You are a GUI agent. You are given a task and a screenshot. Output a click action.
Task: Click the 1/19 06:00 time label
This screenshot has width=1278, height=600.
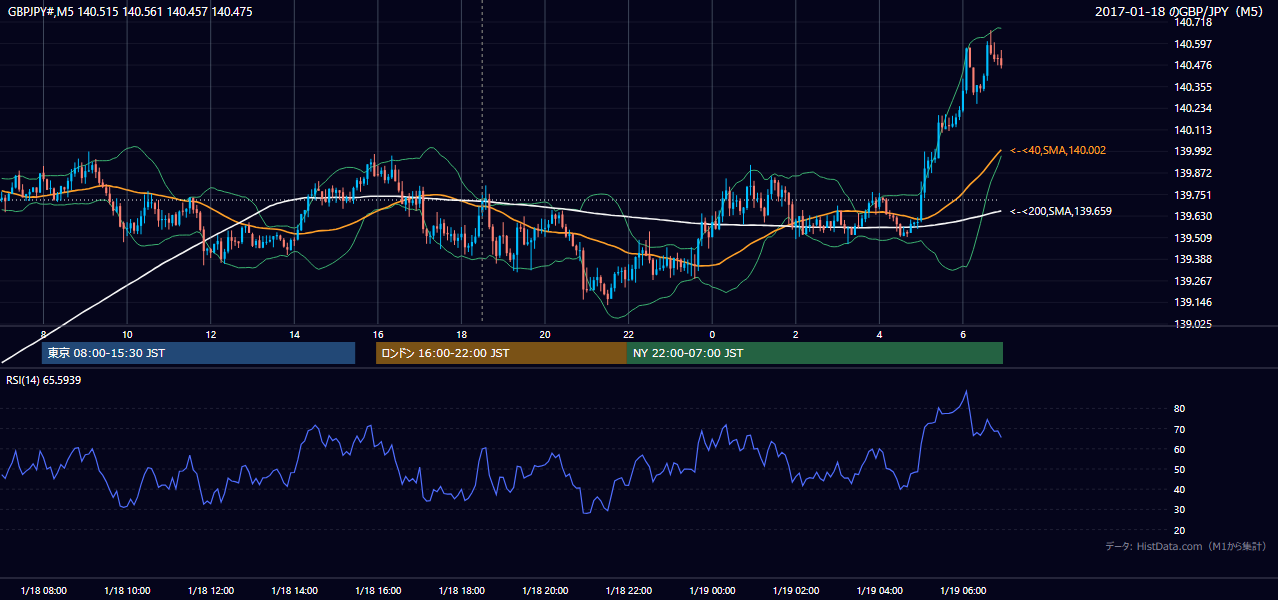tap(962, 591)
